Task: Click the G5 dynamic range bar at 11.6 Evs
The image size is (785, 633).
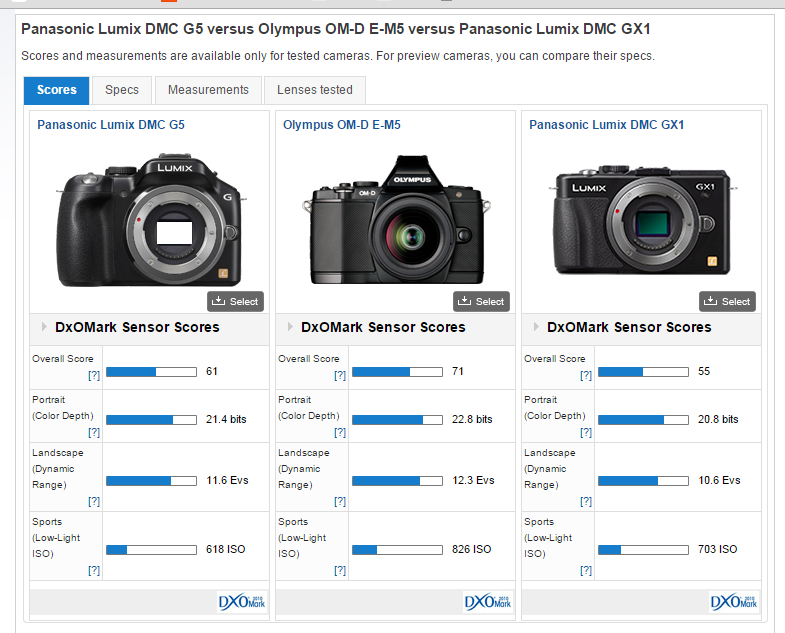Action: (x=151, y=481)
